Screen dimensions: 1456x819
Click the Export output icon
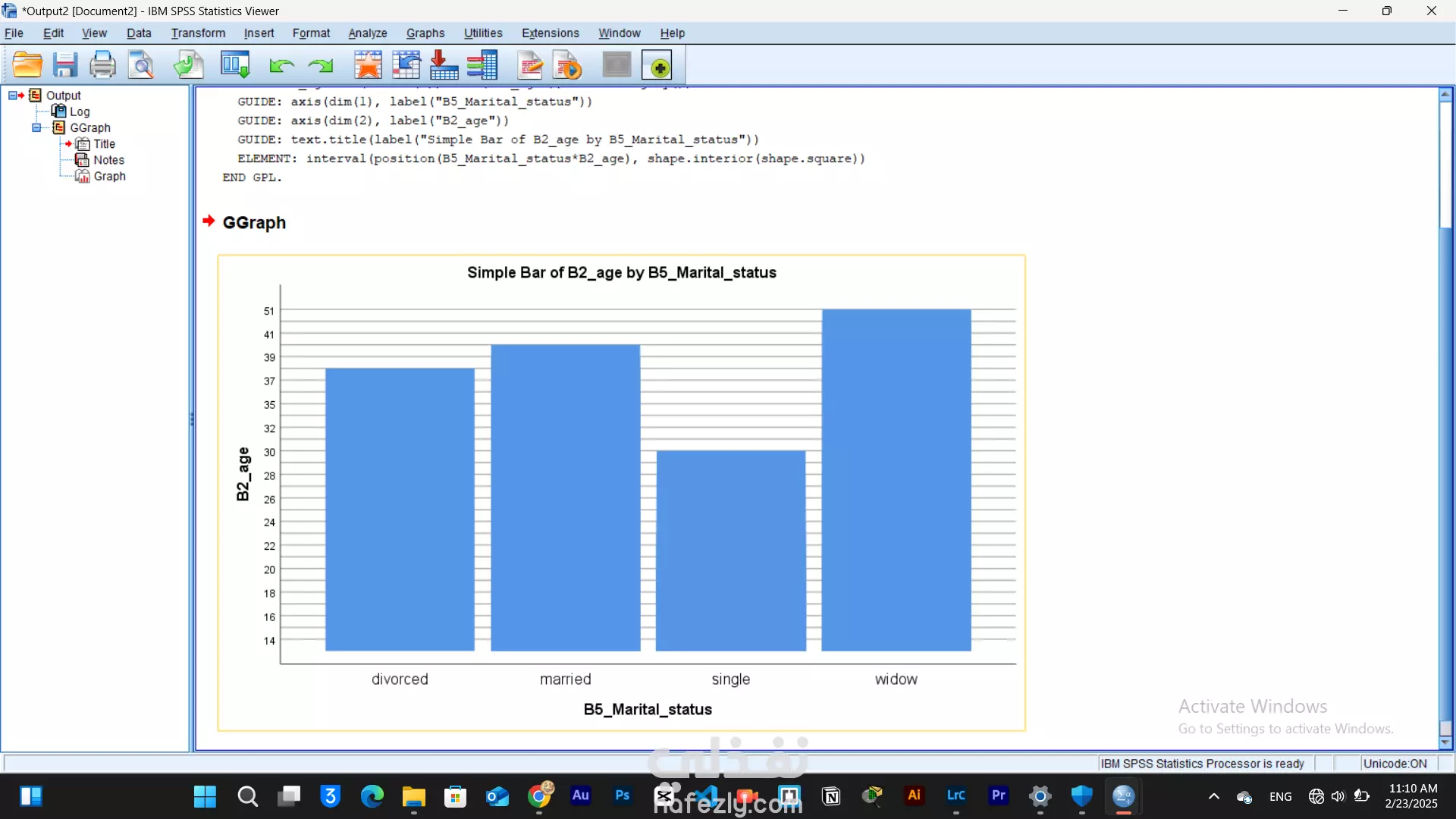(x=188, y=65)
